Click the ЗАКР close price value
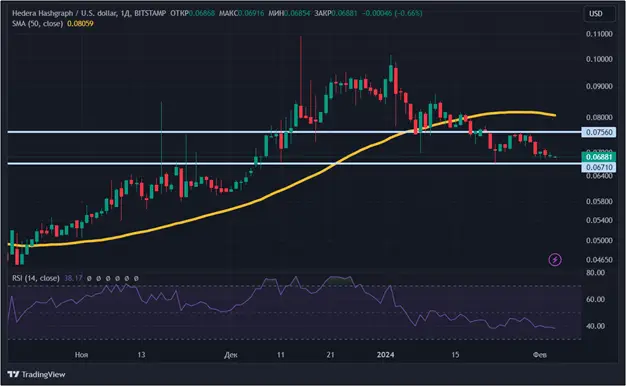The width and height of the screenshot is (626, 386). click(344, 13)
